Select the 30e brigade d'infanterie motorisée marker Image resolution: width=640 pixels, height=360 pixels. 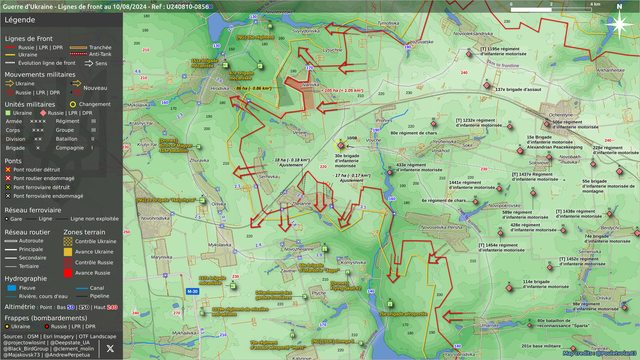pos(341,145)
